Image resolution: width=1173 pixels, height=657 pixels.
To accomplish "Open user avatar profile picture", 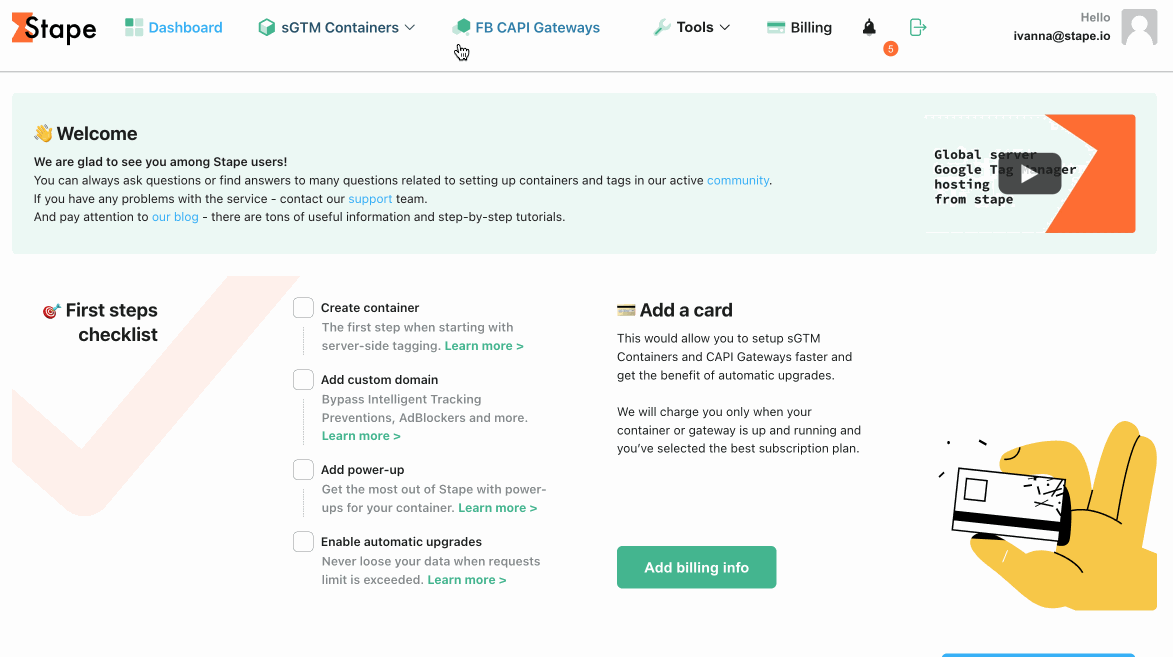I will point(1139,28).
